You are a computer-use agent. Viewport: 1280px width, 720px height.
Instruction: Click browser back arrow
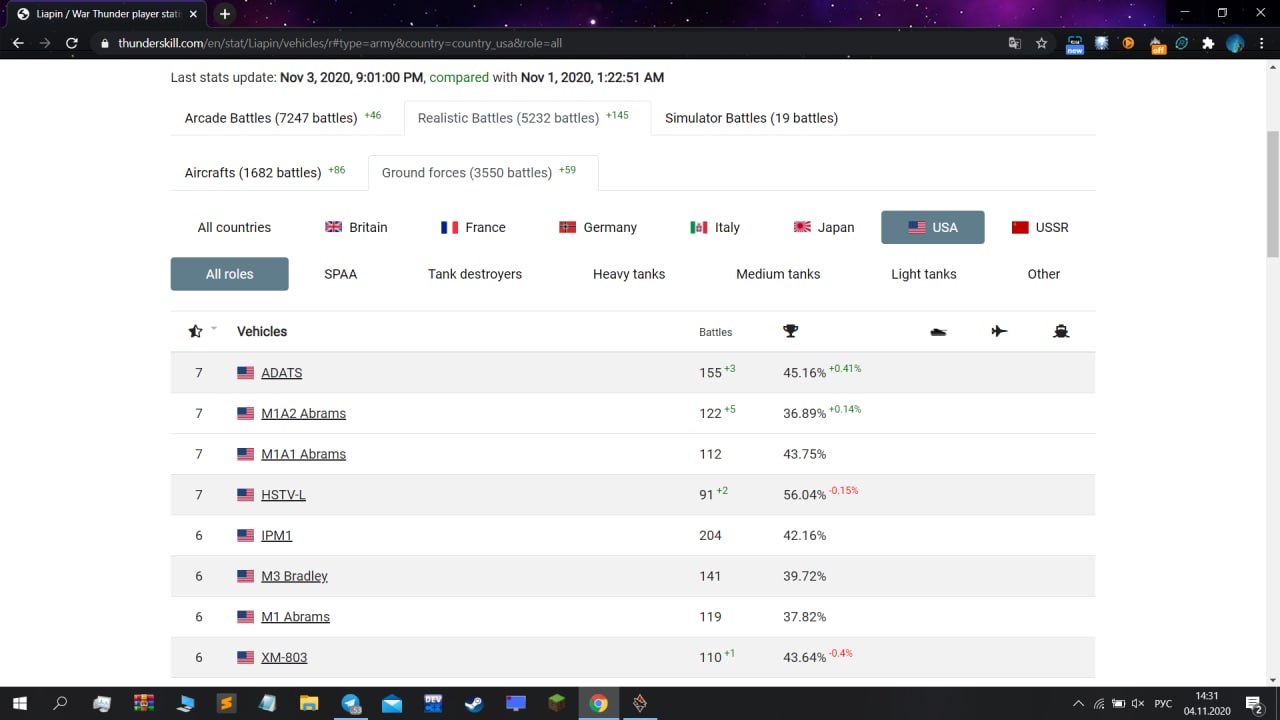[x=18, y=43]
